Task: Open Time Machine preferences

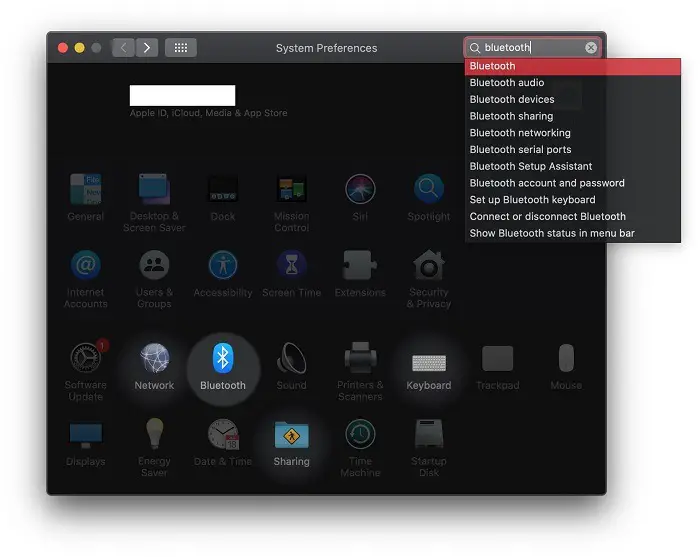Action: tap(360, 434)
